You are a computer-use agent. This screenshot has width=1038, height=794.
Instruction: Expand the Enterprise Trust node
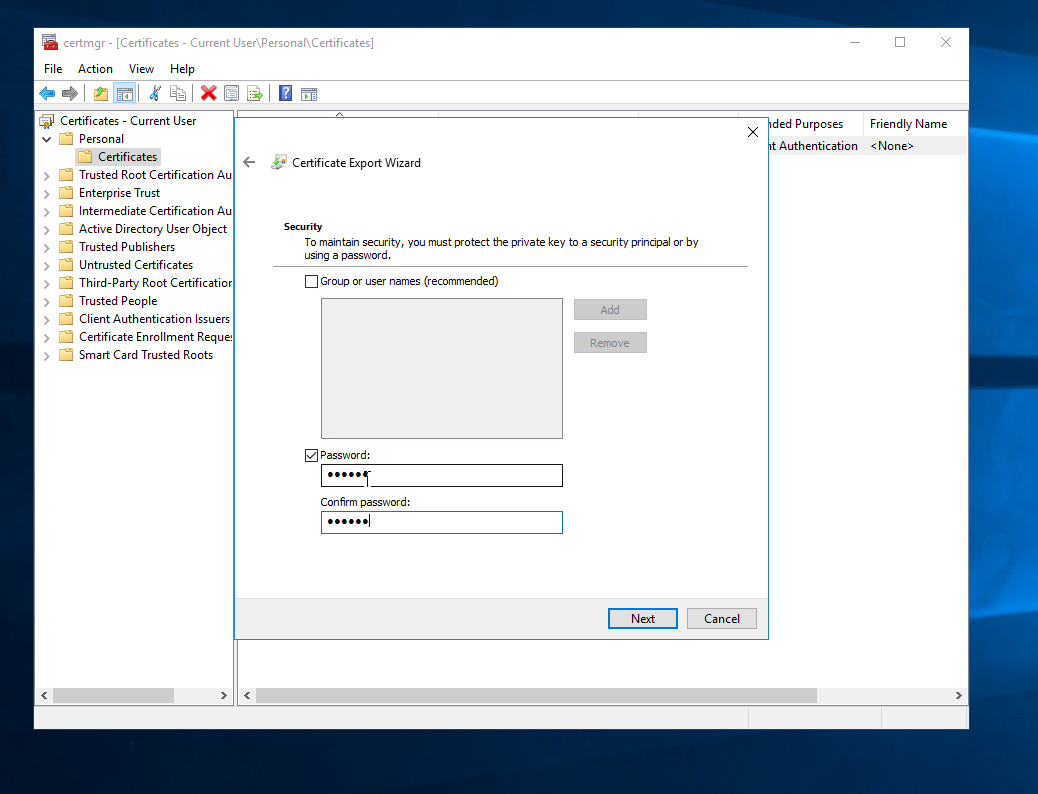[x=46, y=194]
